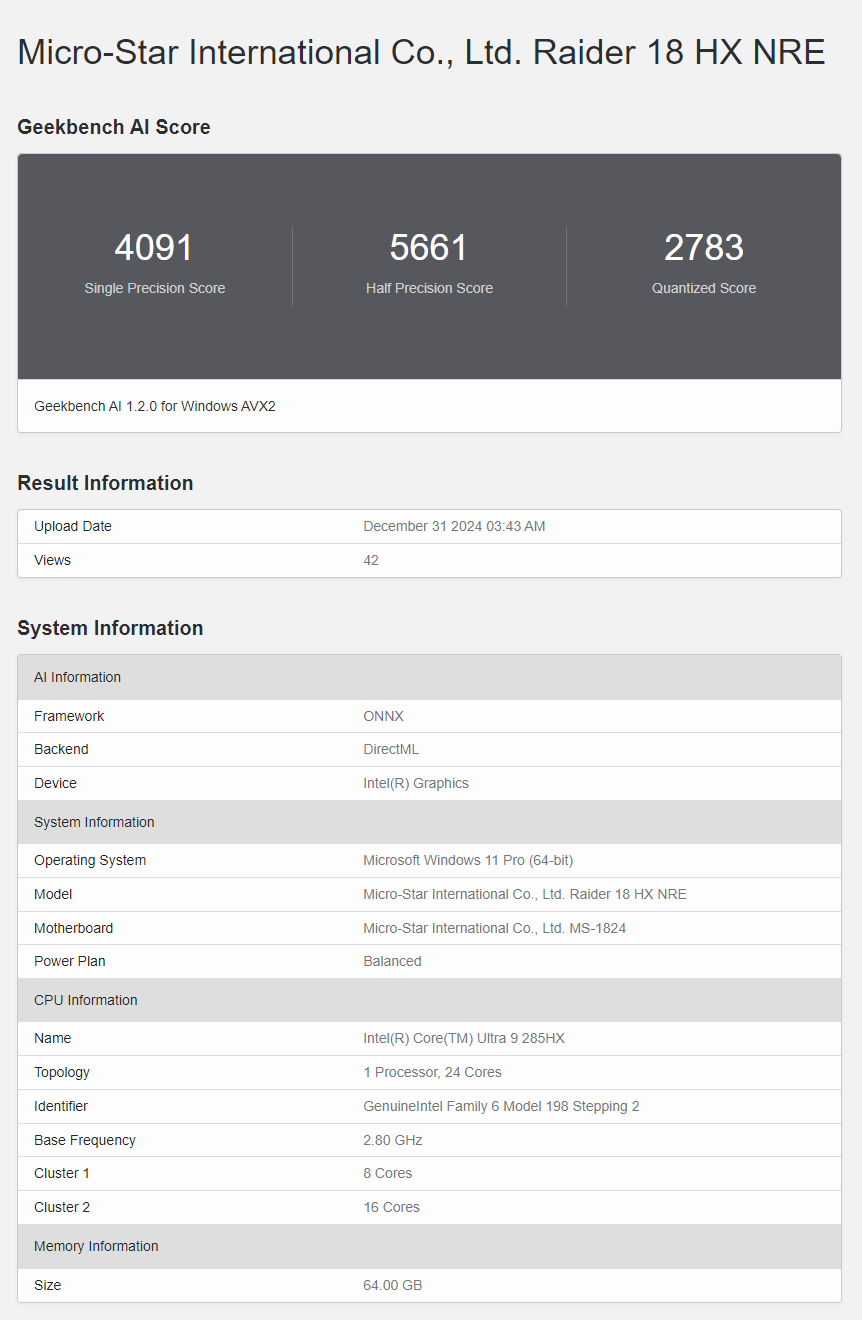This screenshot has height=1320, width=862.
Task: Click the Geekbench AI Score heading
Action: pos(113,127)
